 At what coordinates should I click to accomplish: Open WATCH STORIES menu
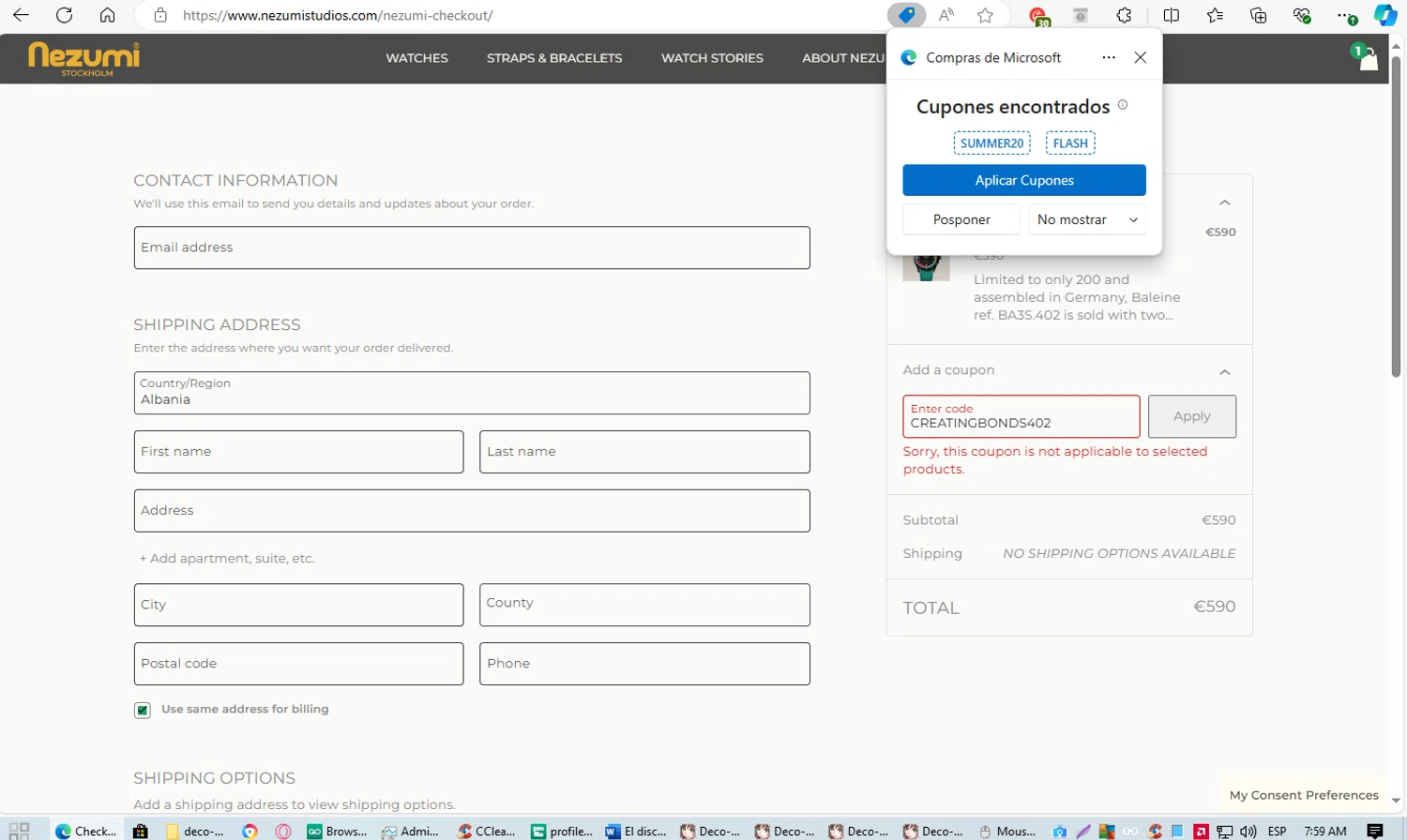pyautogui.click(x=712, y=58)
